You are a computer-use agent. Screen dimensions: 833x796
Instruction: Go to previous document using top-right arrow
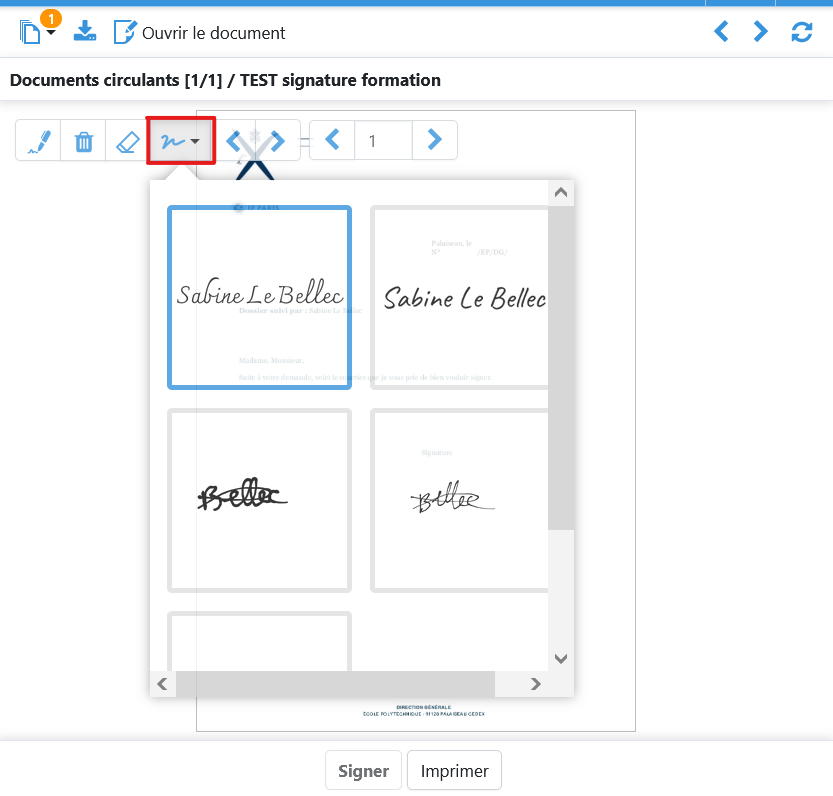(721, 32)
